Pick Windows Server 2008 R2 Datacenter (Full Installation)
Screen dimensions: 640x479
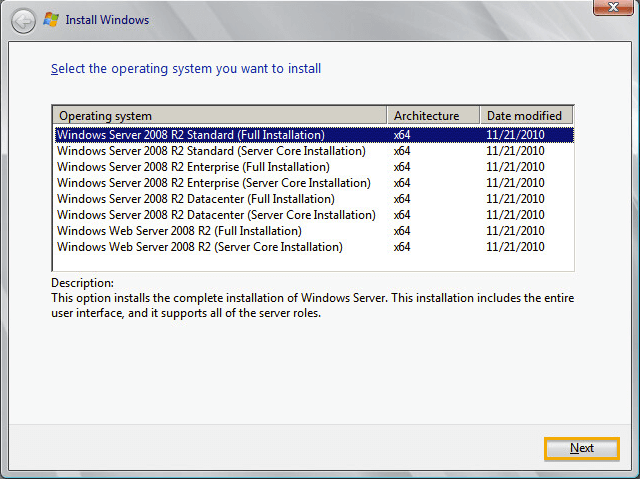click(195, 199)
